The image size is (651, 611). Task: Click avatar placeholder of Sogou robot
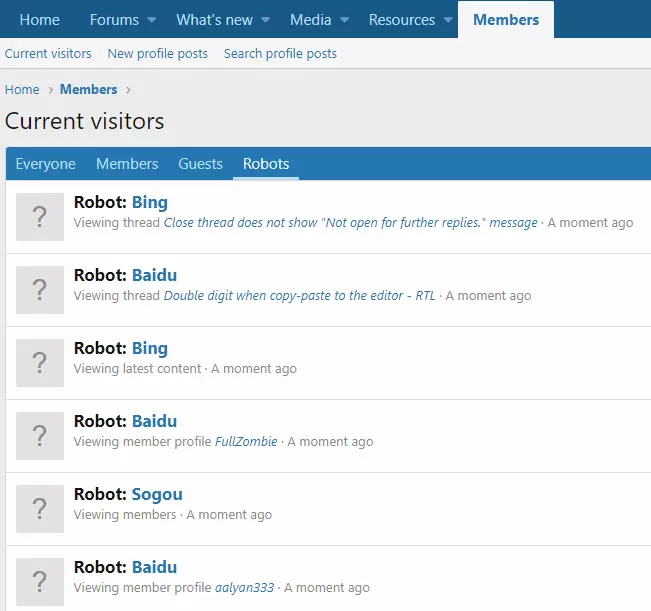(40, 509)
